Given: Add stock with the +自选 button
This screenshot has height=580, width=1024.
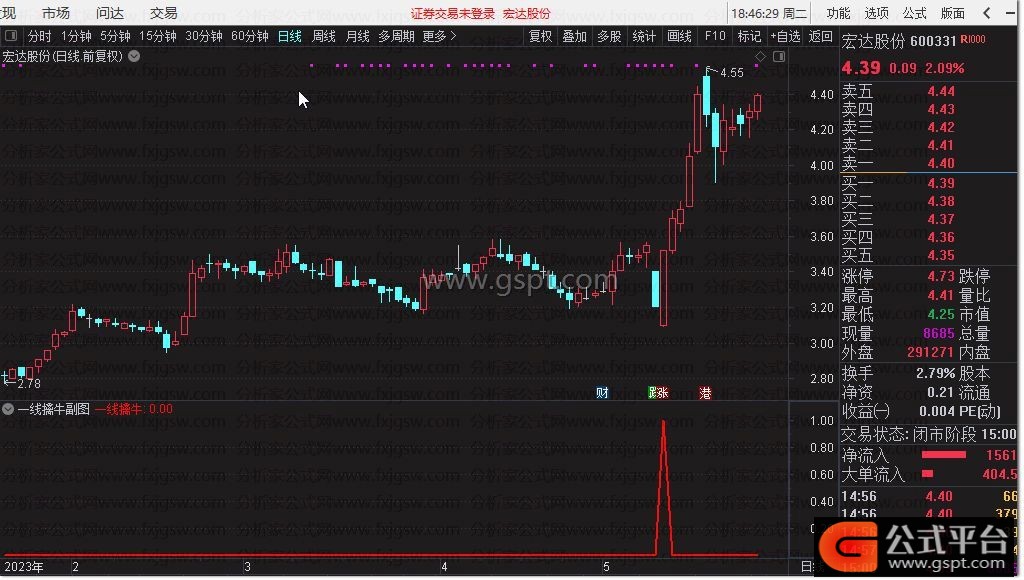Looking at the screenshot, I should tap(786, 36).
